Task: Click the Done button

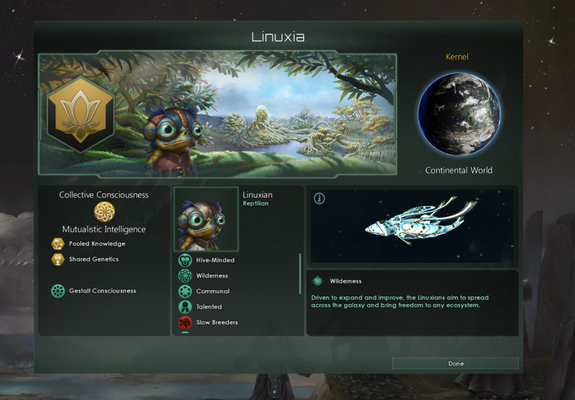Action: tap(455, 363)
